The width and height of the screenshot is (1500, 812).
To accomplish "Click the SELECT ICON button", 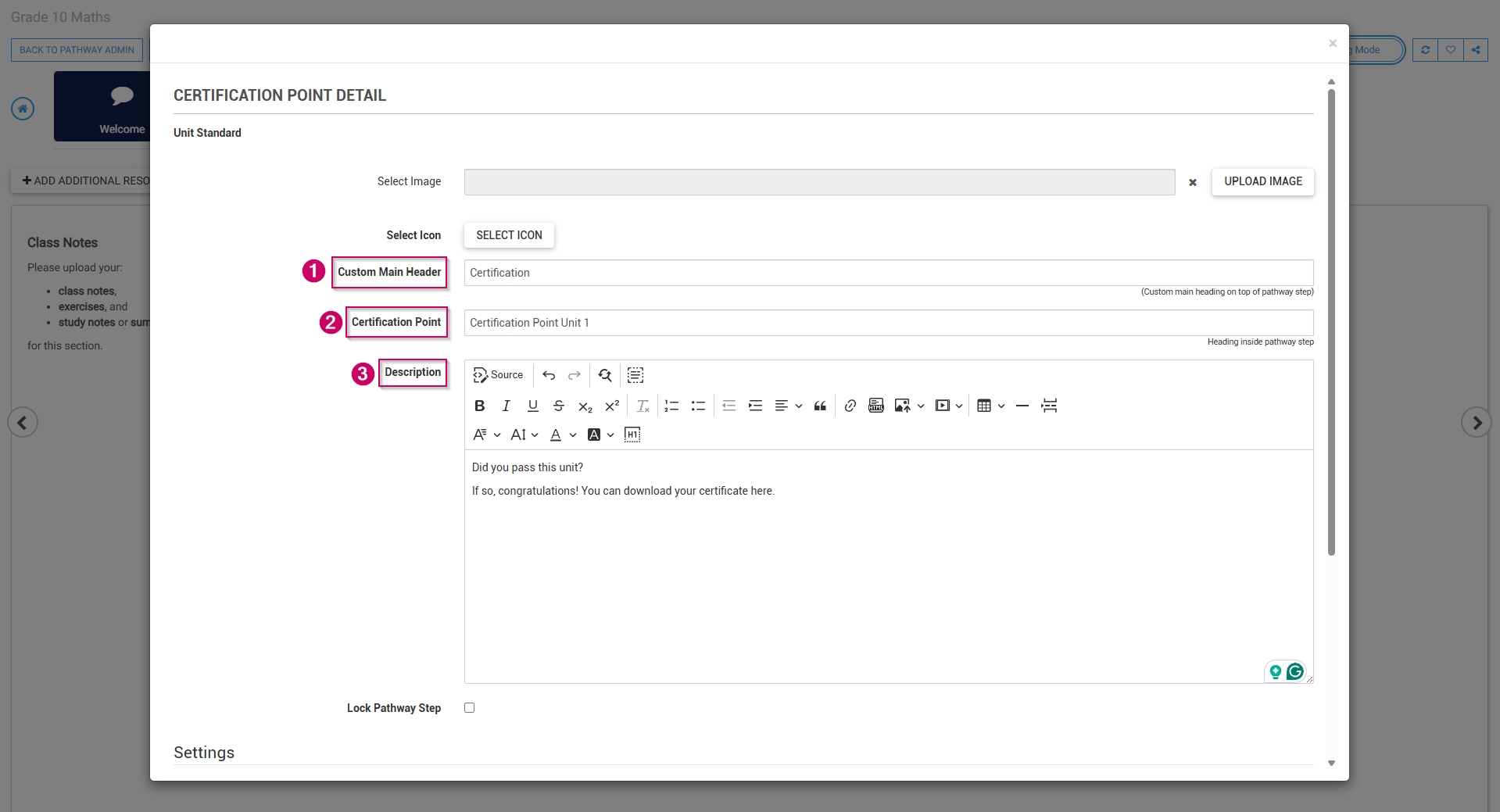I will click(509, 235).
